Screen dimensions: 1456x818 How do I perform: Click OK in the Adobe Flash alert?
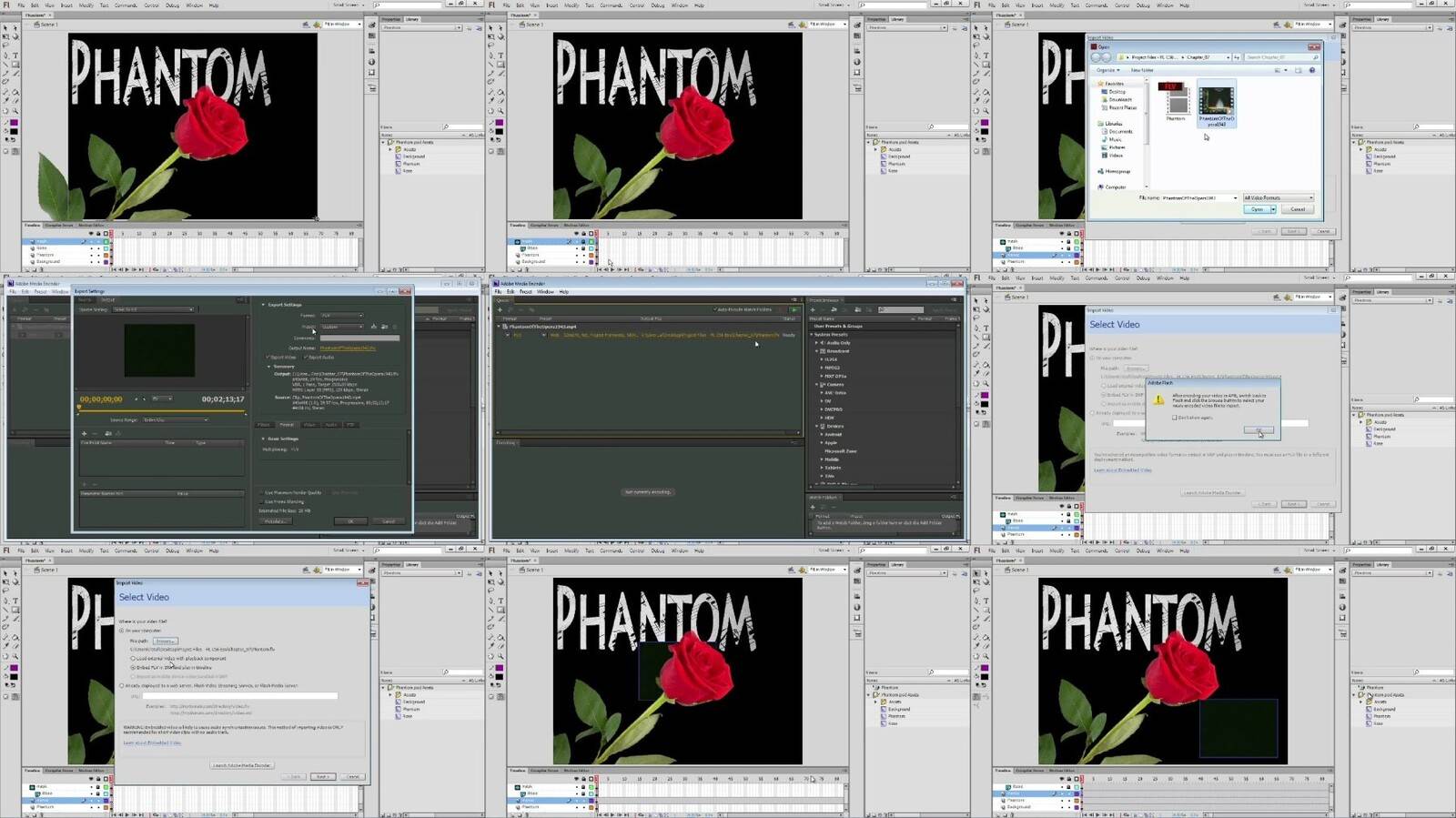pyautogui.click(x=1259, y=430)
